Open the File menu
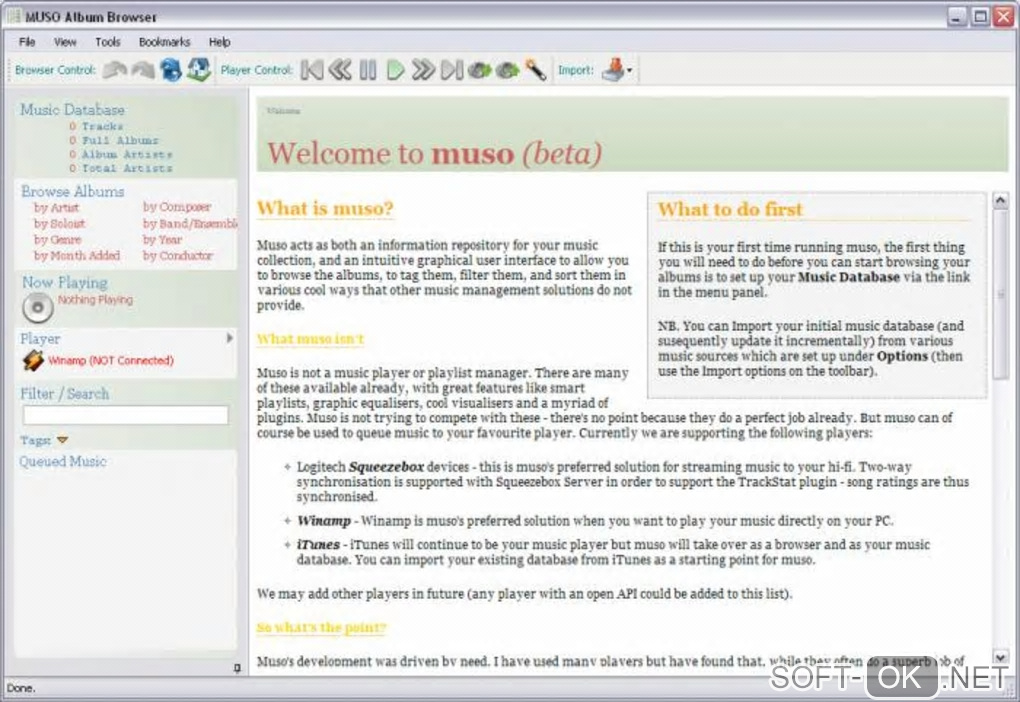1020x702 pixels. tap(27, 42)
